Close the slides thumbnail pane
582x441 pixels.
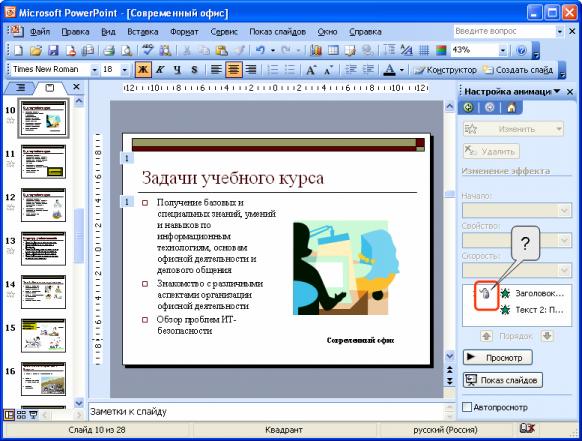(x=76, y=87)
